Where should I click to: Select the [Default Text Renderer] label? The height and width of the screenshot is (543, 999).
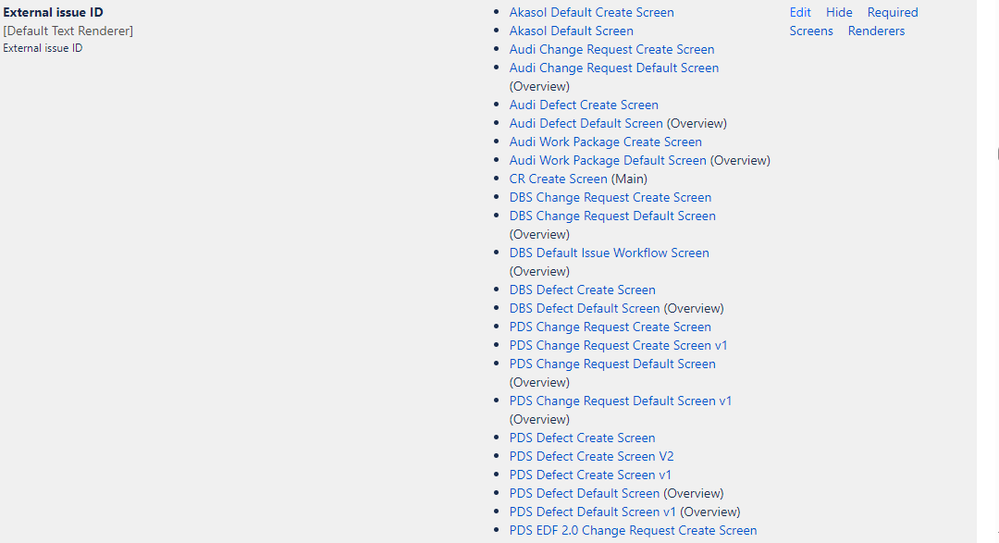coord(68,31)
